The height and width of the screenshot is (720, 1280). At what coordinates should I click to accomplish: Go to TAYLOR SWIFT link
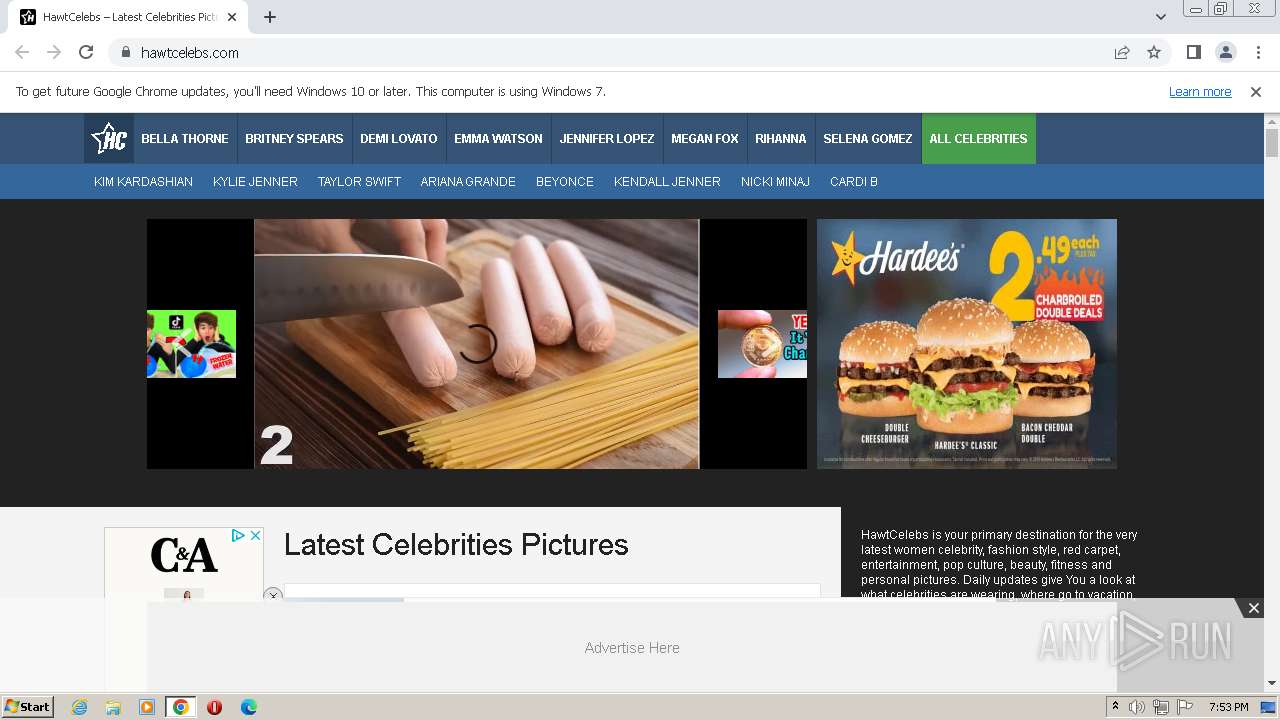point(359,182)
